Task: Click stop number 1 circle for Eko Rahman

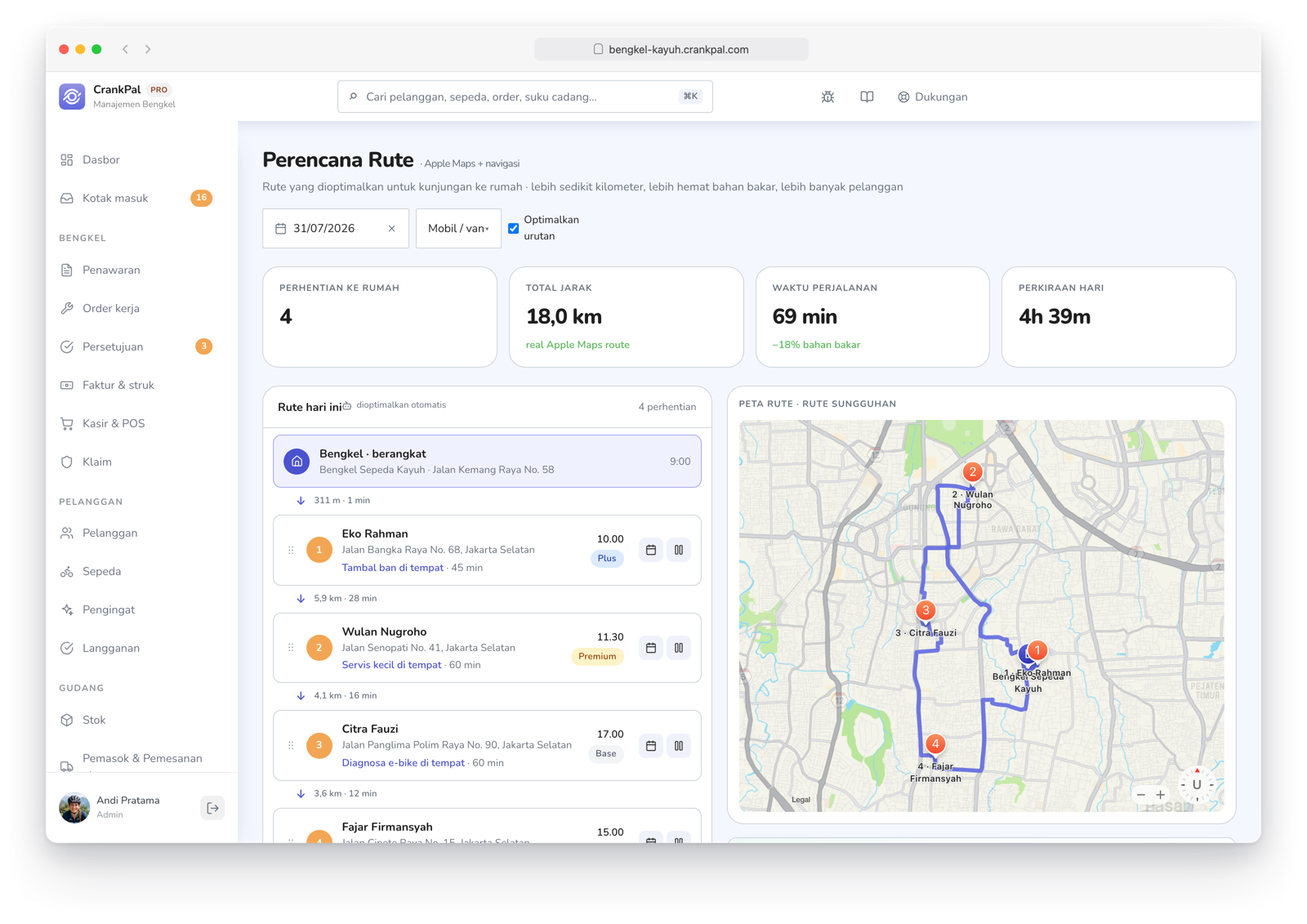Action: 319,551
